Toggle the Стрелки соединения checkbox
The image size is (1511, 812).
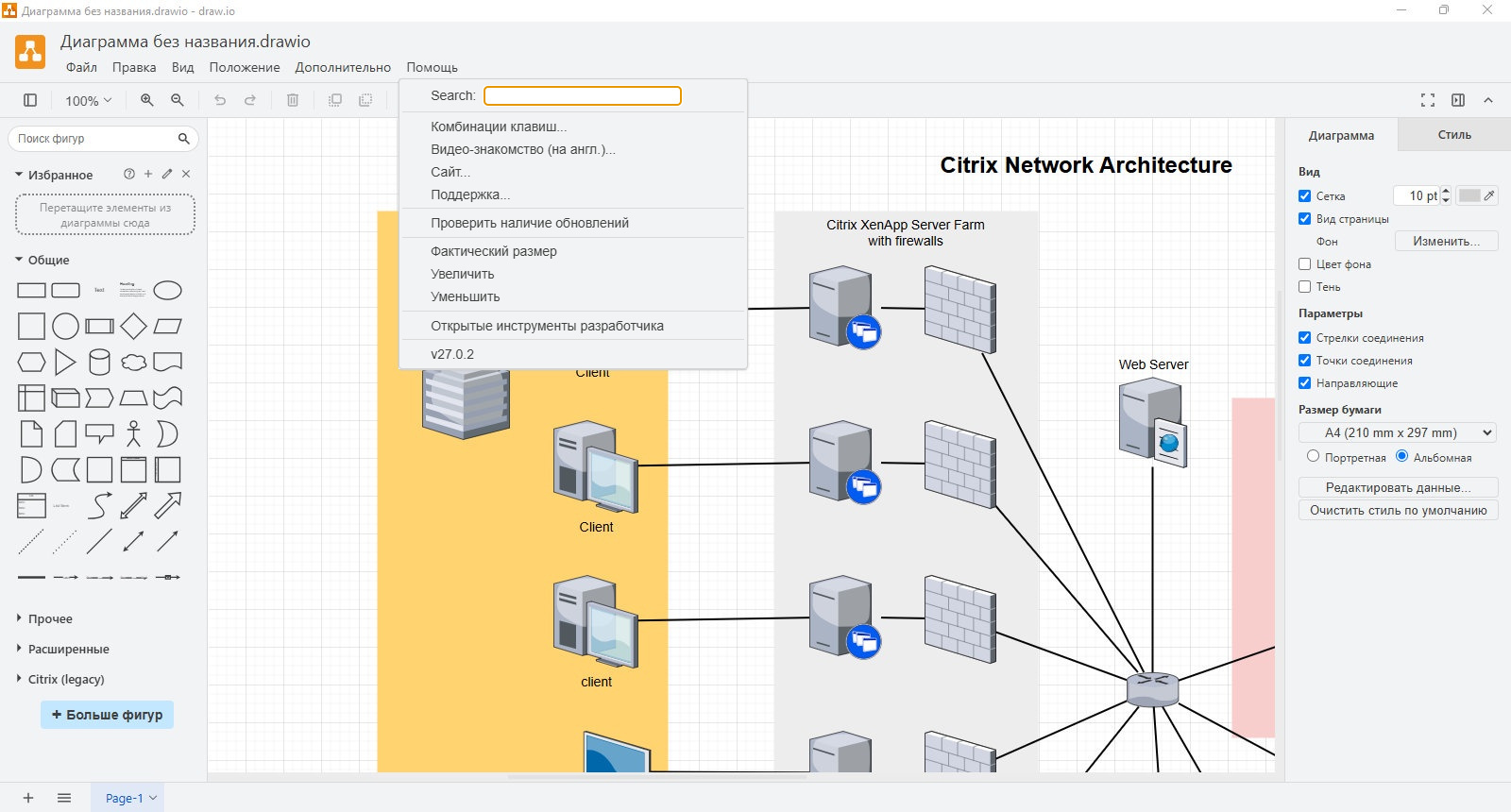coord(1304,337)
